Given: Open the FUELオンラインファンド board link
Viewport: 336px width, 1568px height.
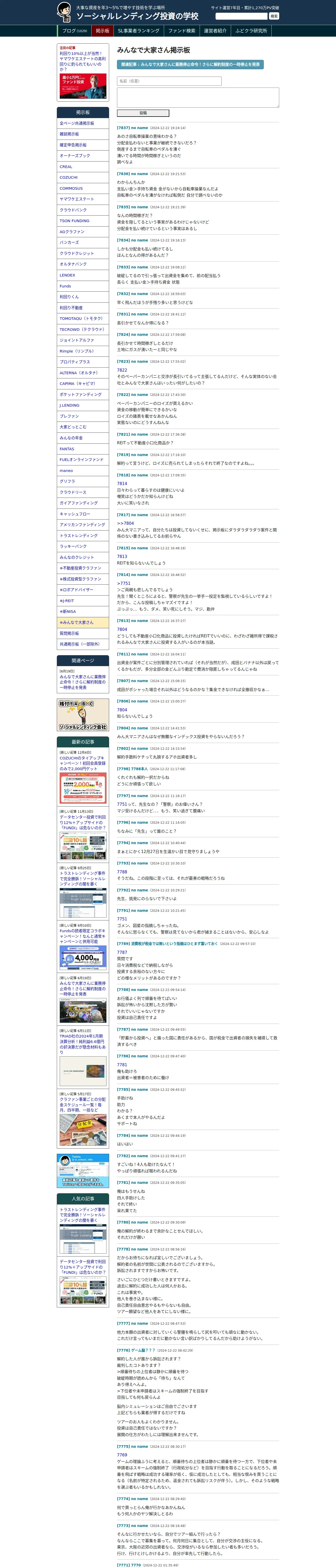Looking at the screenshot, I should tap(83, 460).
